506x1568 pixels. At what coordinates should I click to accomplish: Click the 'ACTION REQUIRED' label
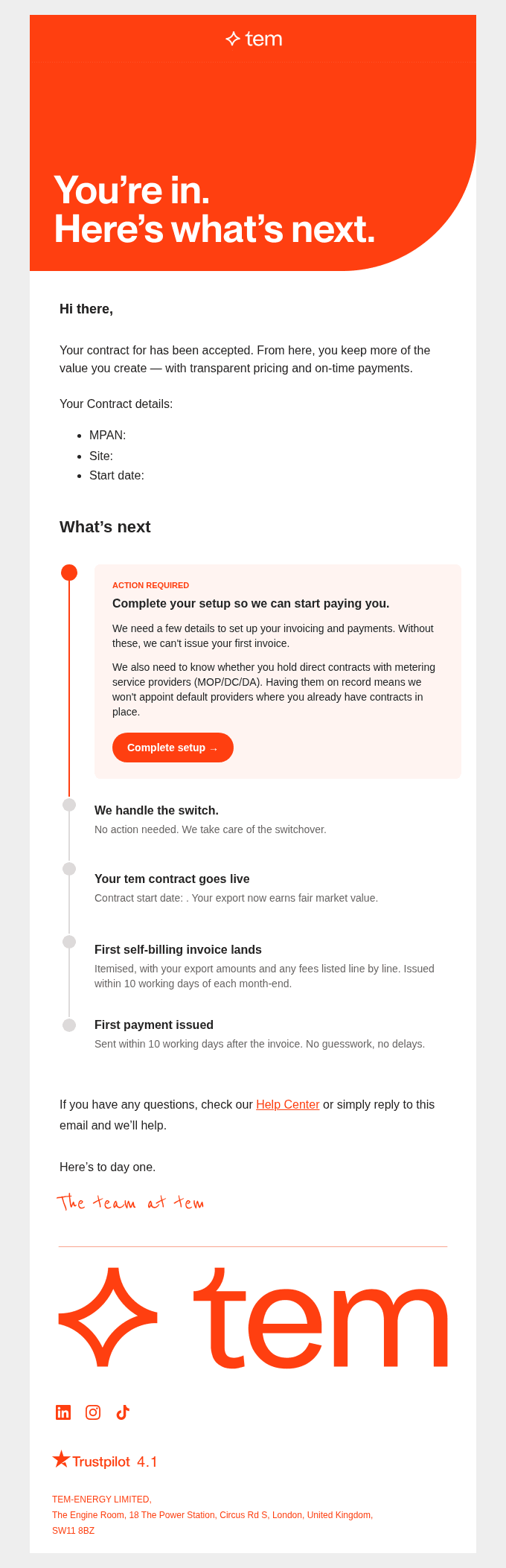pos(150,585)
